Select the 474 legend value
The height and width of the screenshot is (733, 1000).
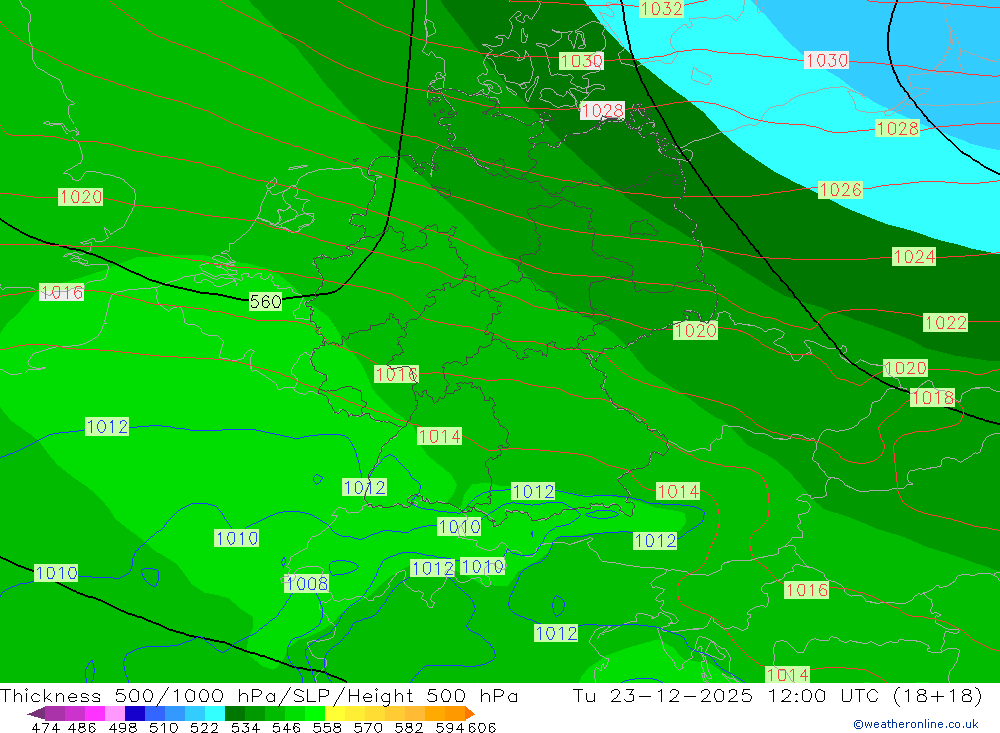tap(45, 727)
